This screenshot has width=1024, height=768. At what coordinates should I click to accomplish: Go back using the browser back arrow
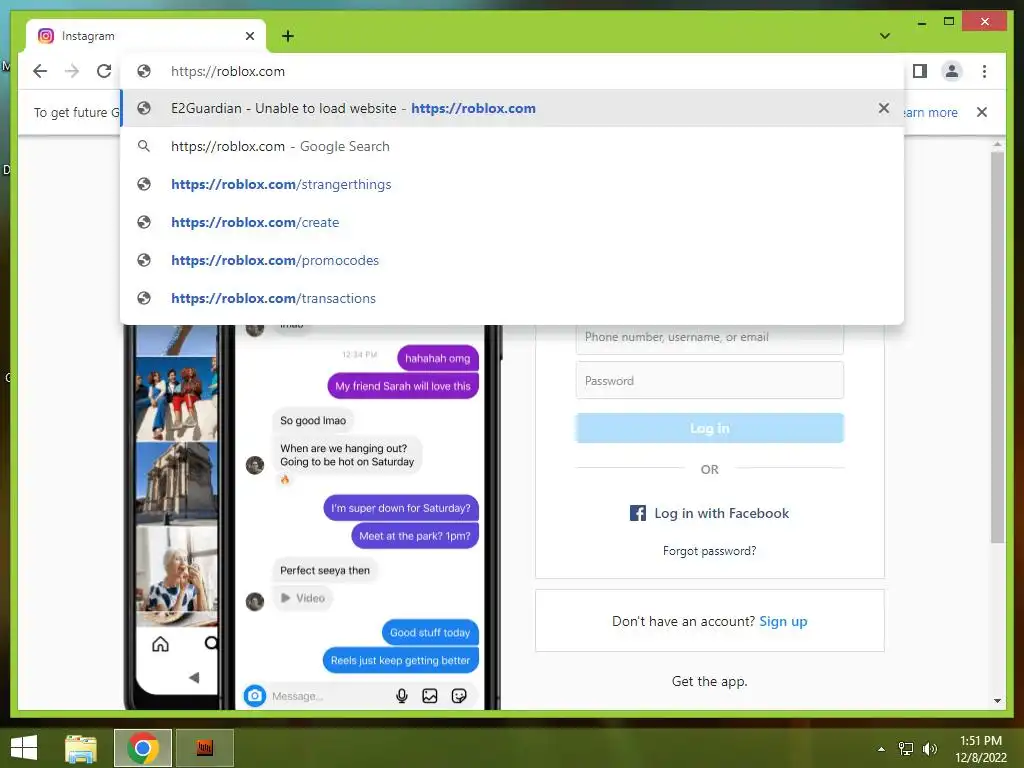click(x=40, y=71)
